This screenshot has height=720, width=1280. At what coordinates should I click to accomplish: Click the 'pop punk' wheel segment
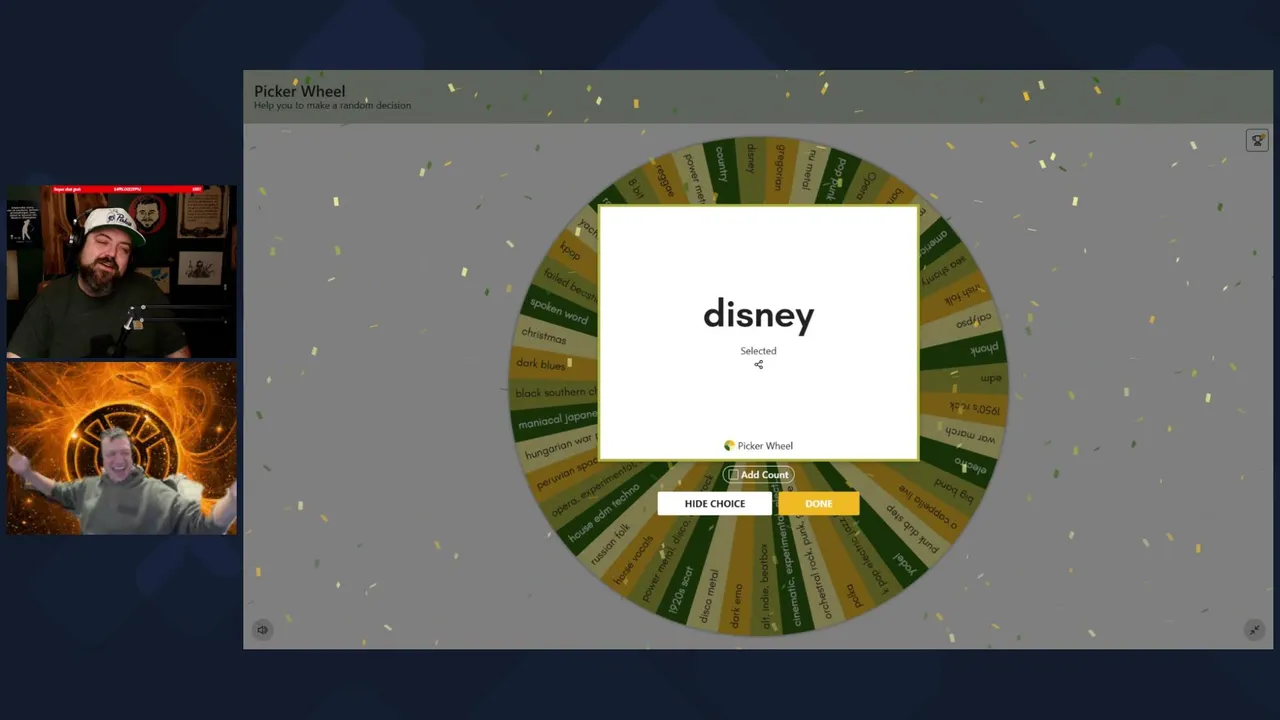pos(838,177)
